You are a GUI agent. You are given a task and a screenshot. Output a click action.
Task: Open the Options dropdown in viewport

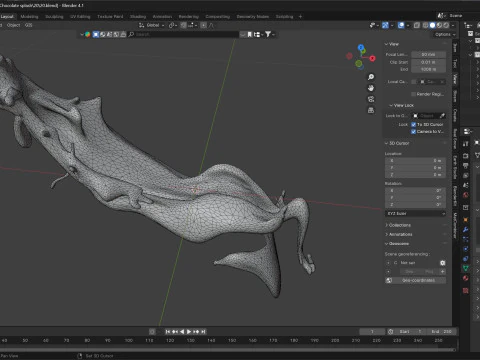[445, 34]
